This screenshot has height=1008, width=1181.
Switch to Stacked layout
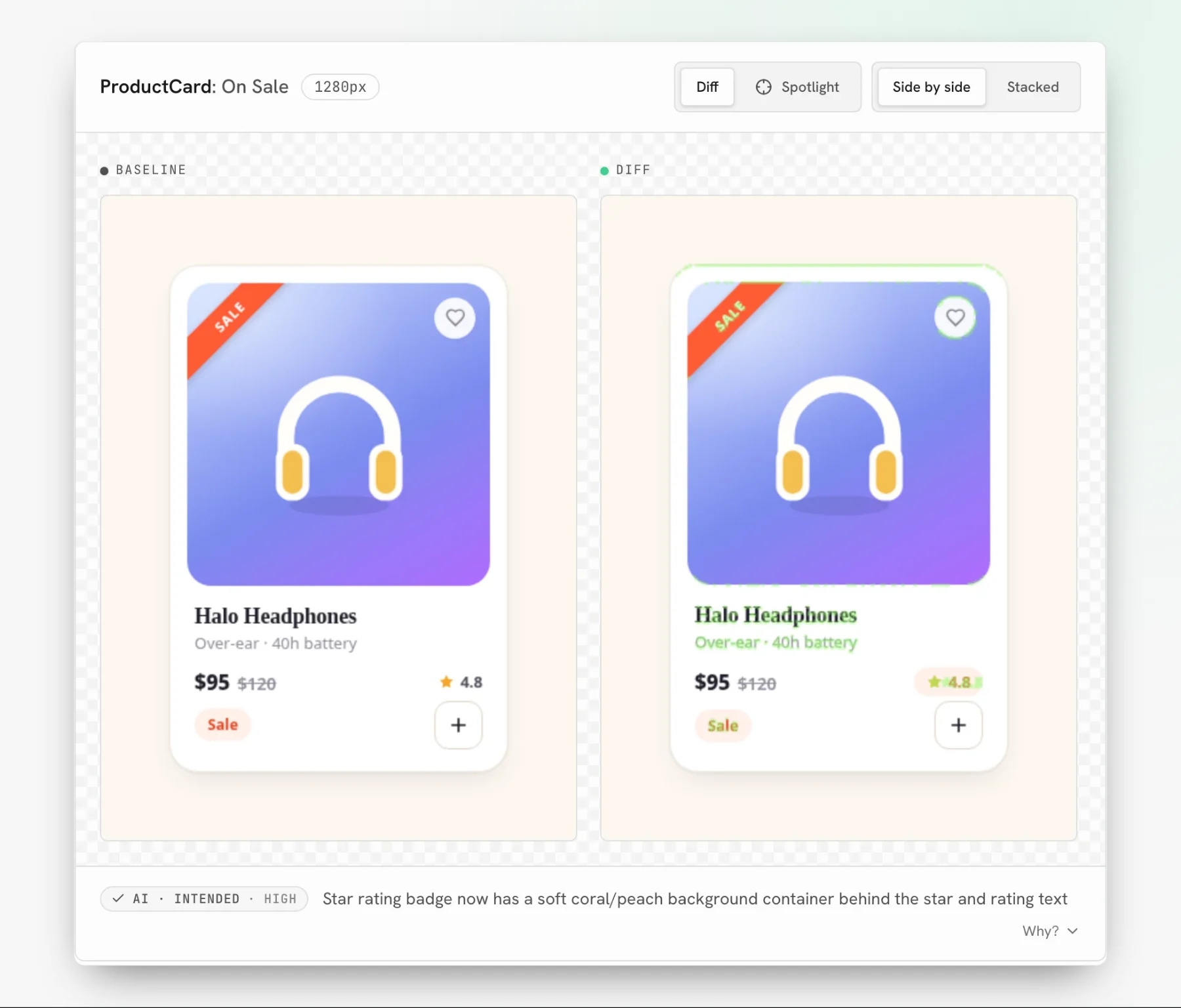coord(1033,87)
